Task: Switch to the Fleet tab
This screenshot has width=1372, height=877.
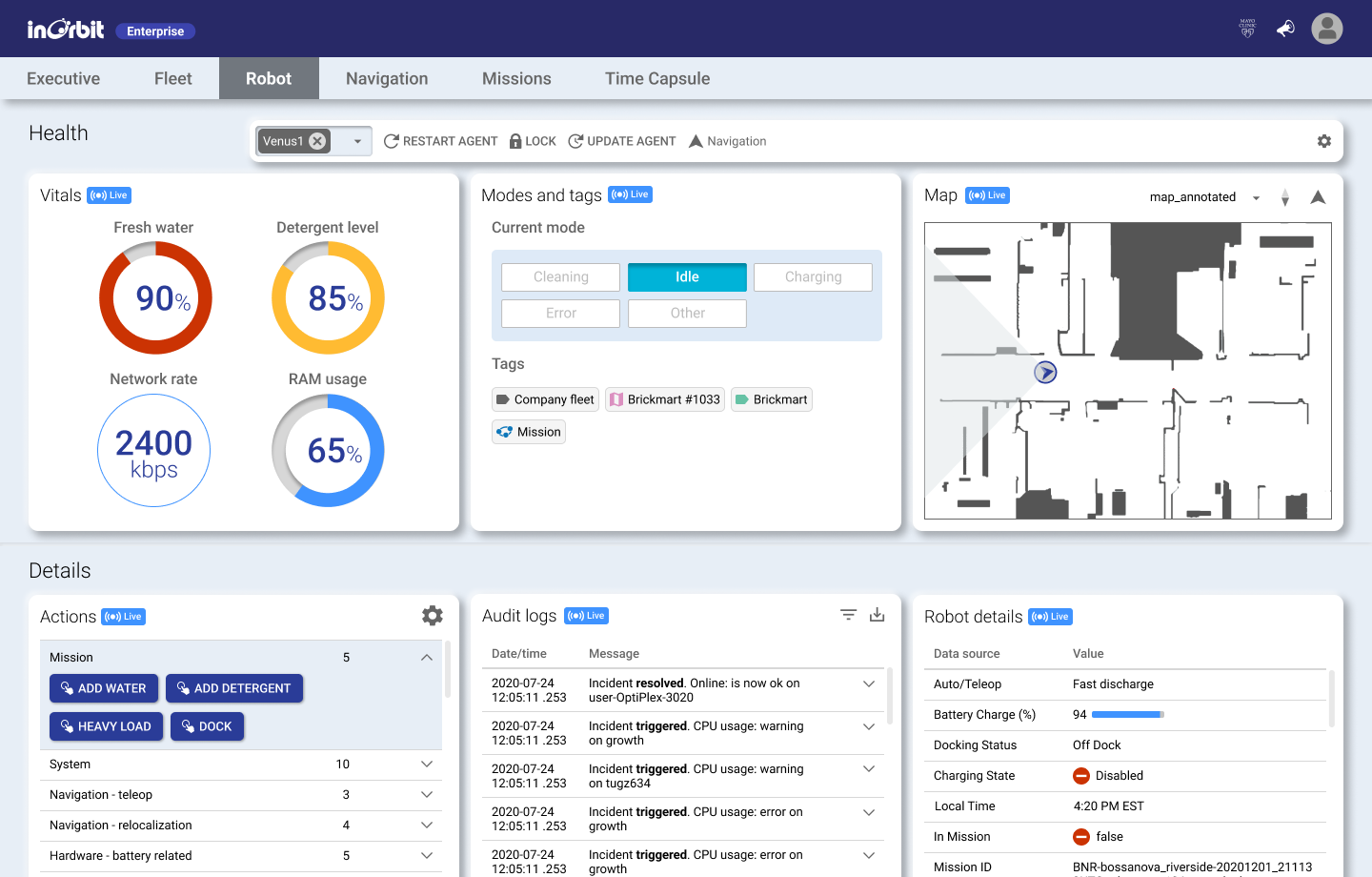Action: tap(172, 78)
